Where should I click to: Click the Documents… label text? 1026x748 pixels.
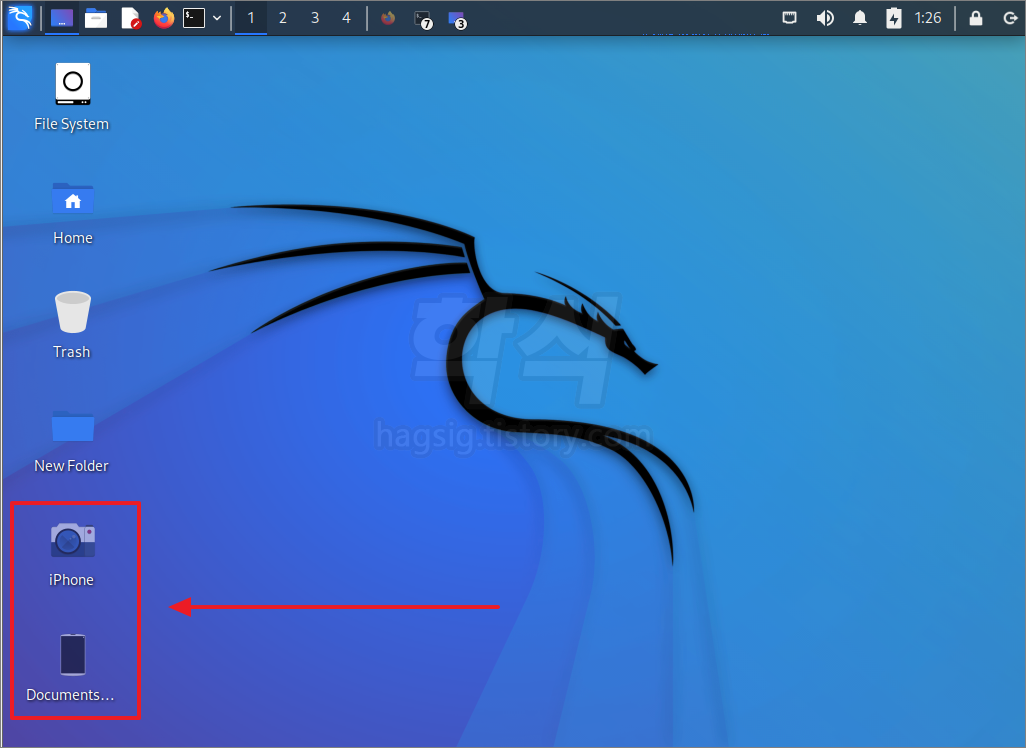pyautogui.click(x=70, y=695)
